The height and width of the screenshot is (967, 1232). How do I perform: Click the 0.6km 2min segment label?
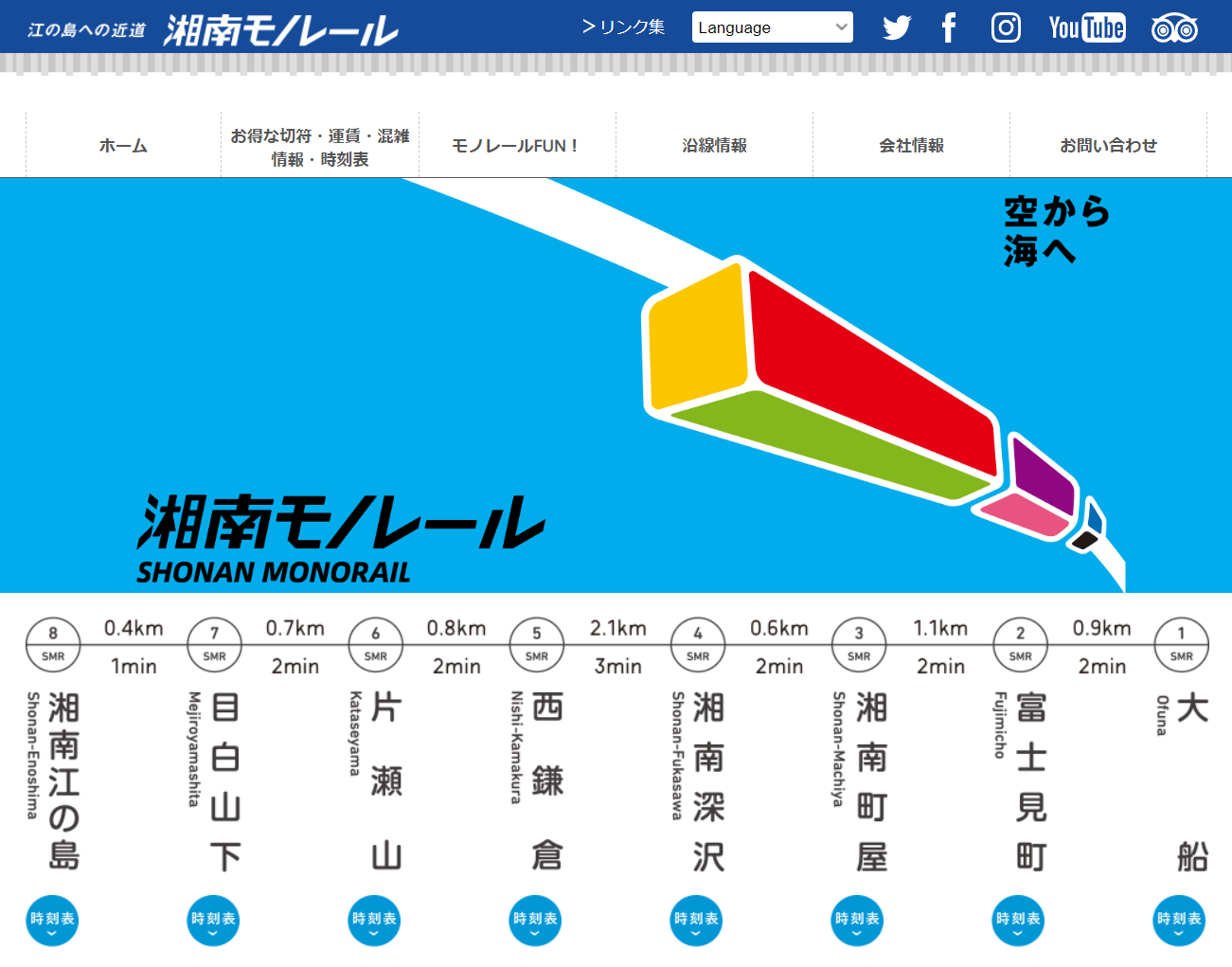click(779, 647)
